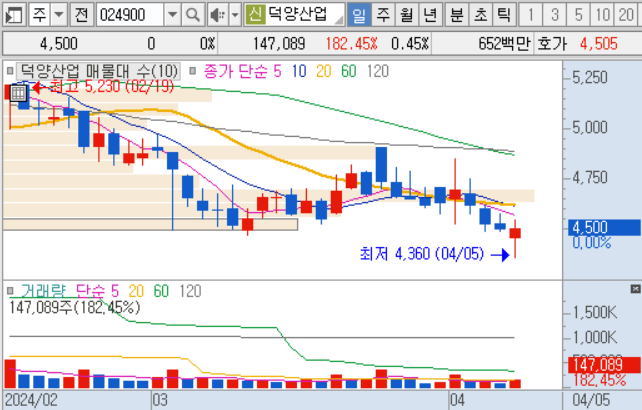This screenshot has height=410, width=642.
Task: Click the red 182.45% value in info bar
Action: coord(351,43)
